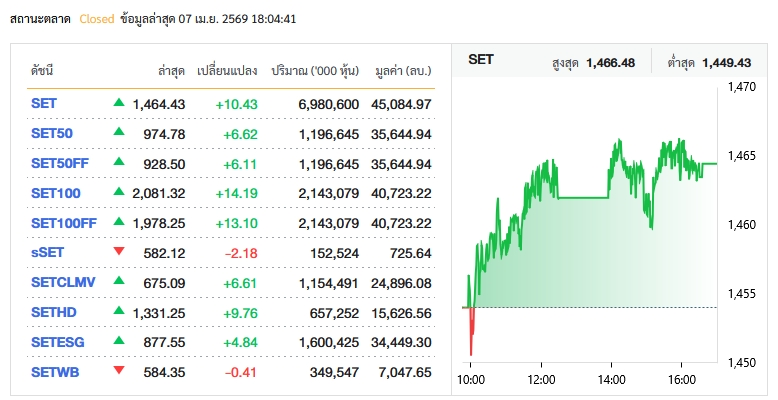
Task: Click the green up arrow beside SET
Action: click(x=120, y=103)
